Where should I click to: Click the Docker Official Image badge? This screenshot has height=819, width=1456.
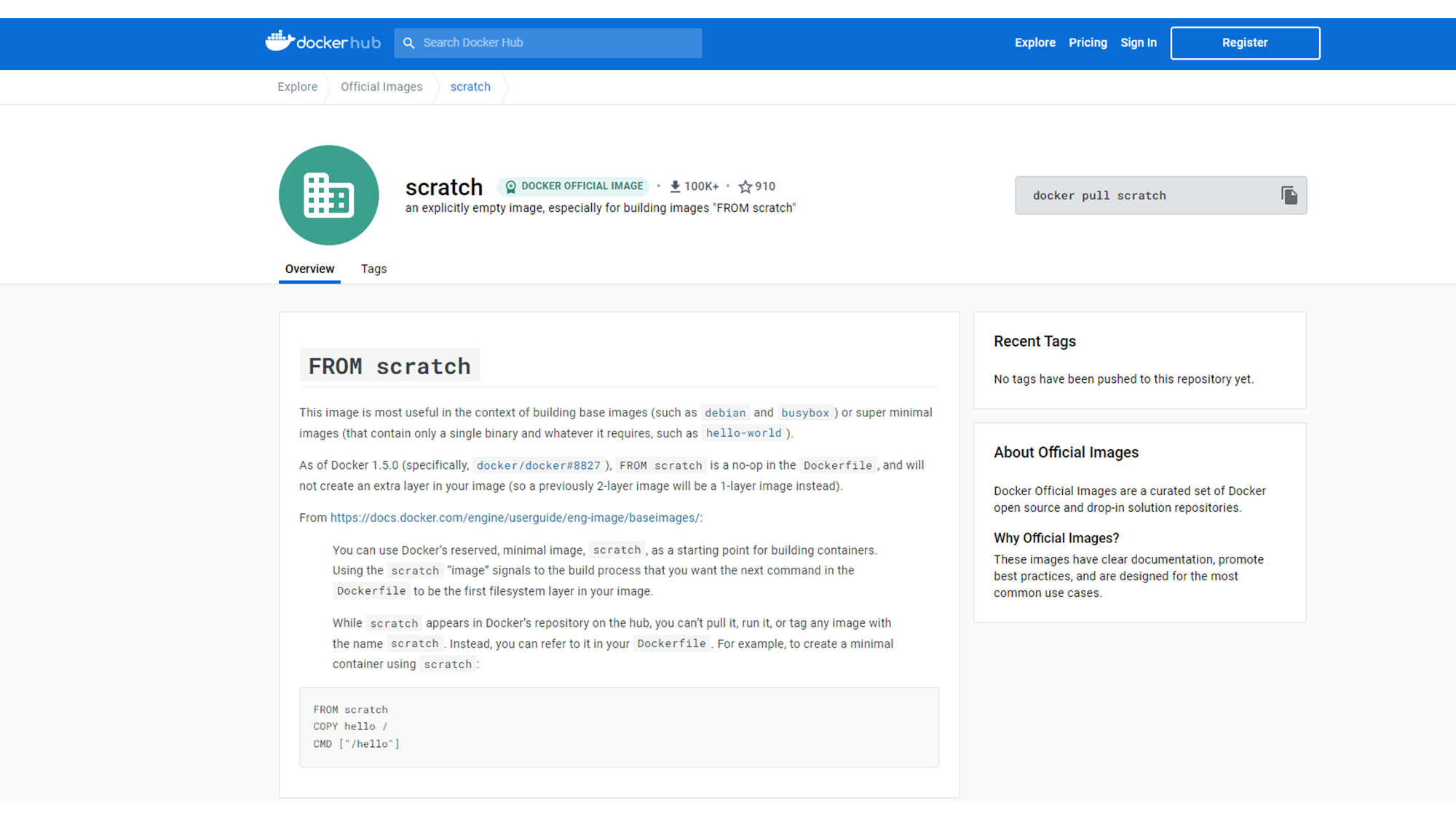point(574,186)
